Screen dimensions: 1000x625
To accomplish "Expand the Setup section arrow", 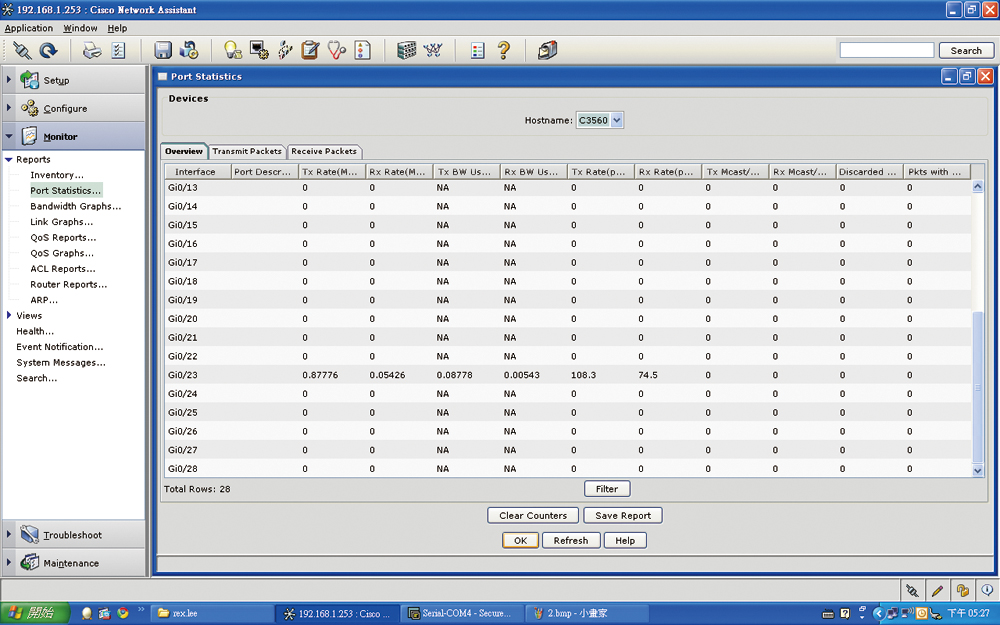I will pos(9,80).
